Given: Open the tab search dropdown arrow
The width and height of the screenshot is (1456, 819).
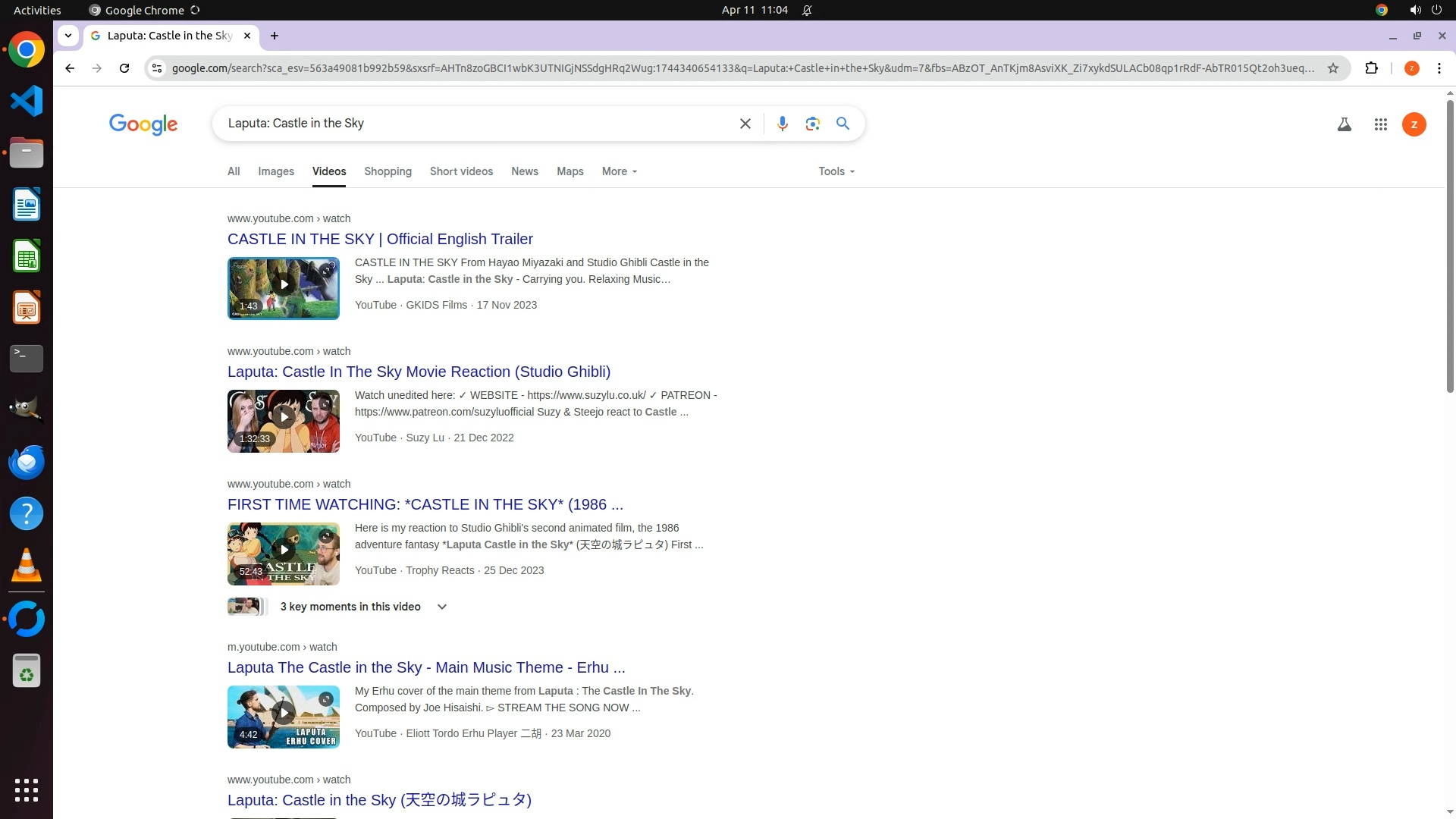Looking at the screenshot, I should [x=68, y=36].
